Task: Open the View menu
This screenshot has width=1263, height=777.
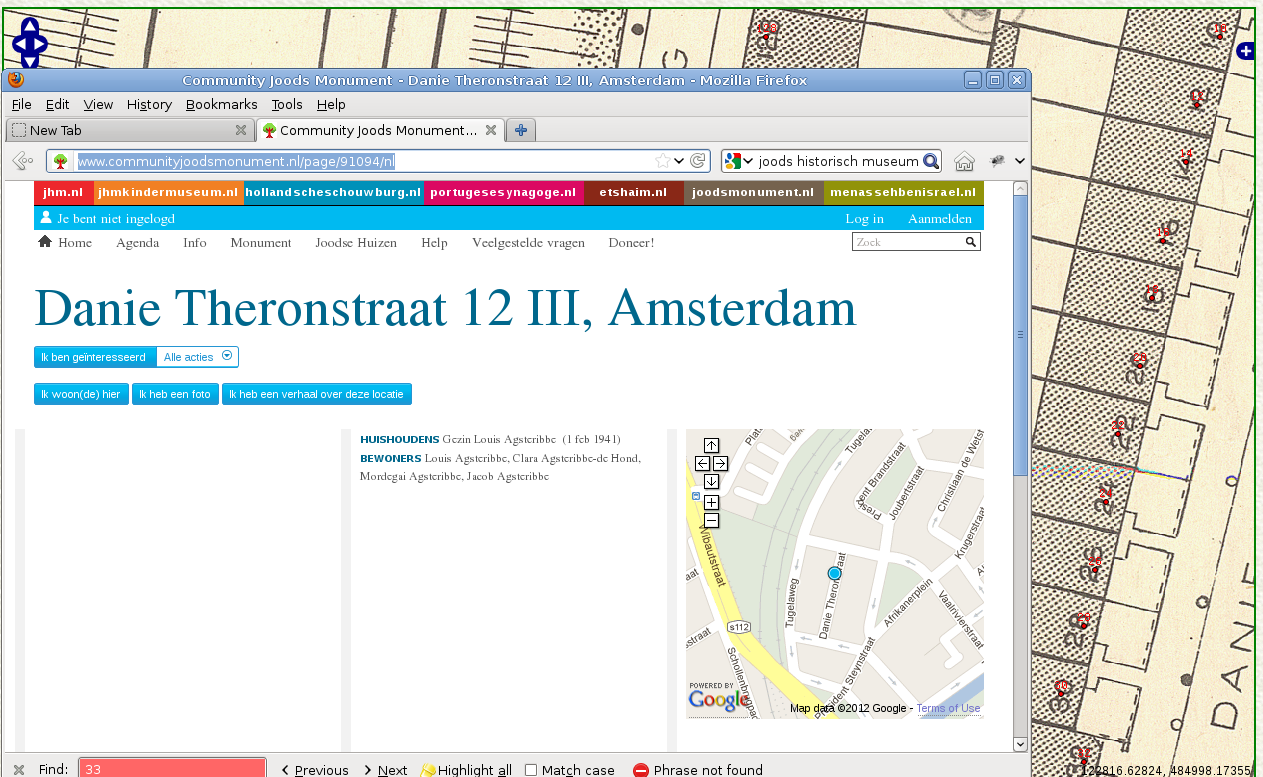Action: [x=98, y=104]
